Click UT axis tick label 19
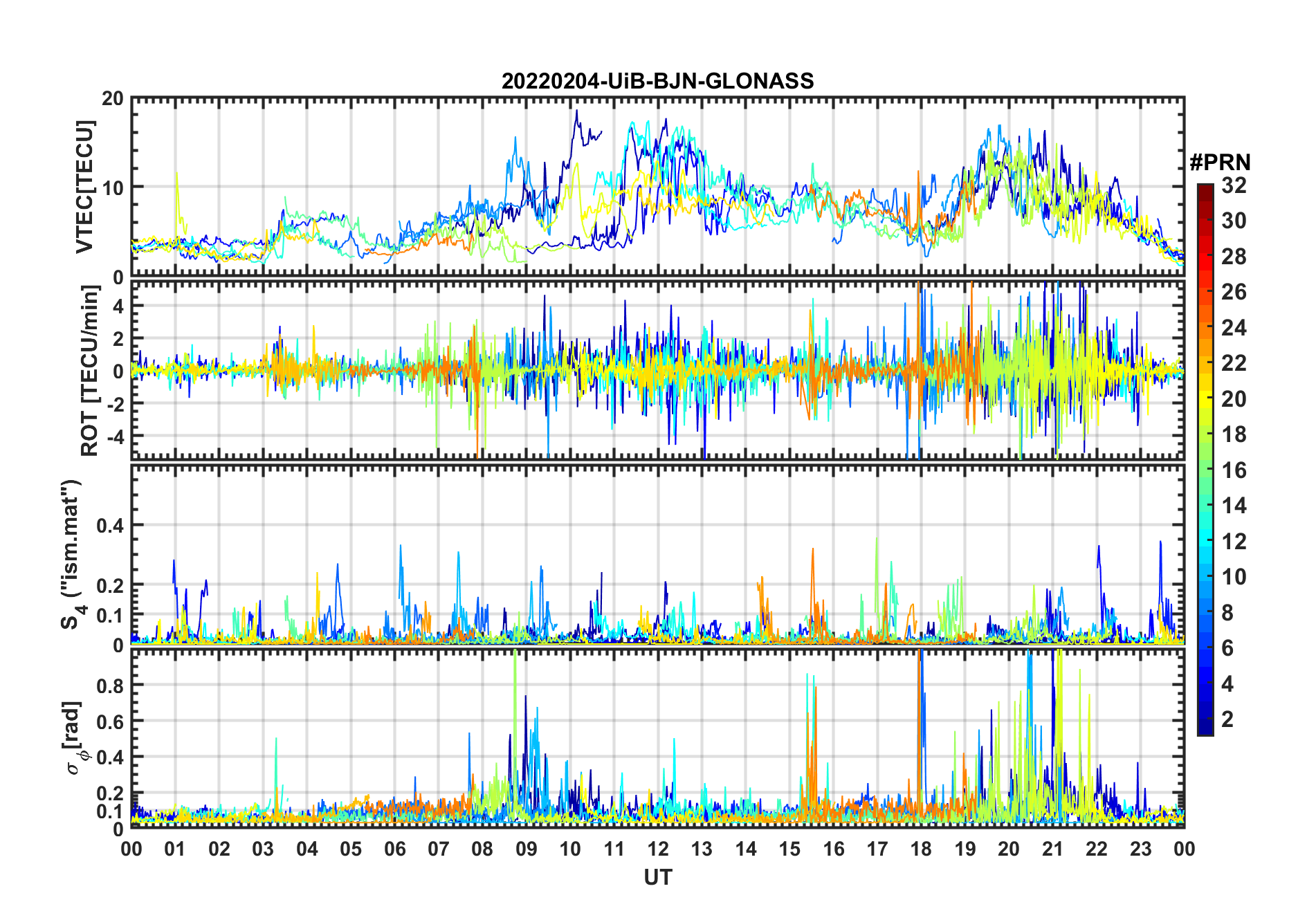 coord(965,849)
